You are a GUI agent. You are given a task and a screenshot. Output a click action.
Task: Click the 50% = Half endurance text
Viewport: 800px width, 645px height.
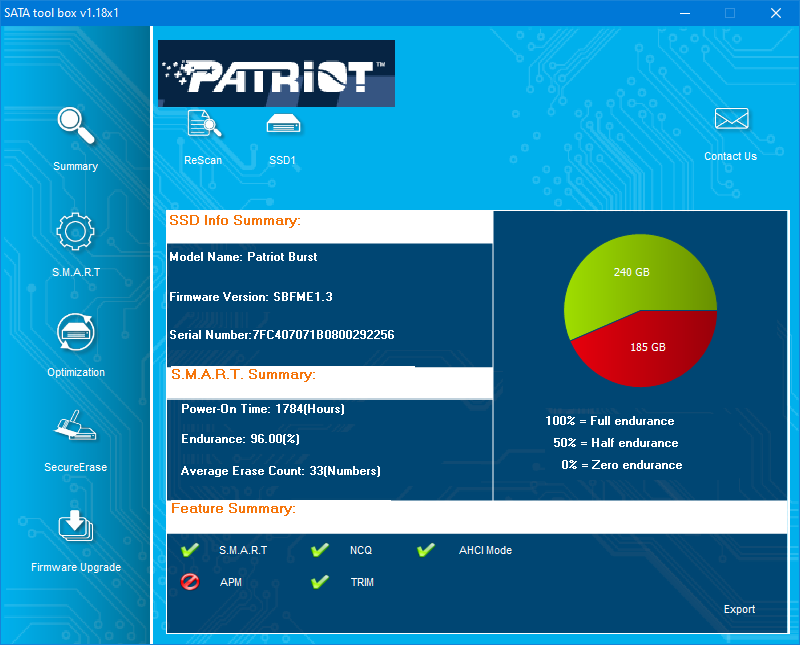pos(616,443)
